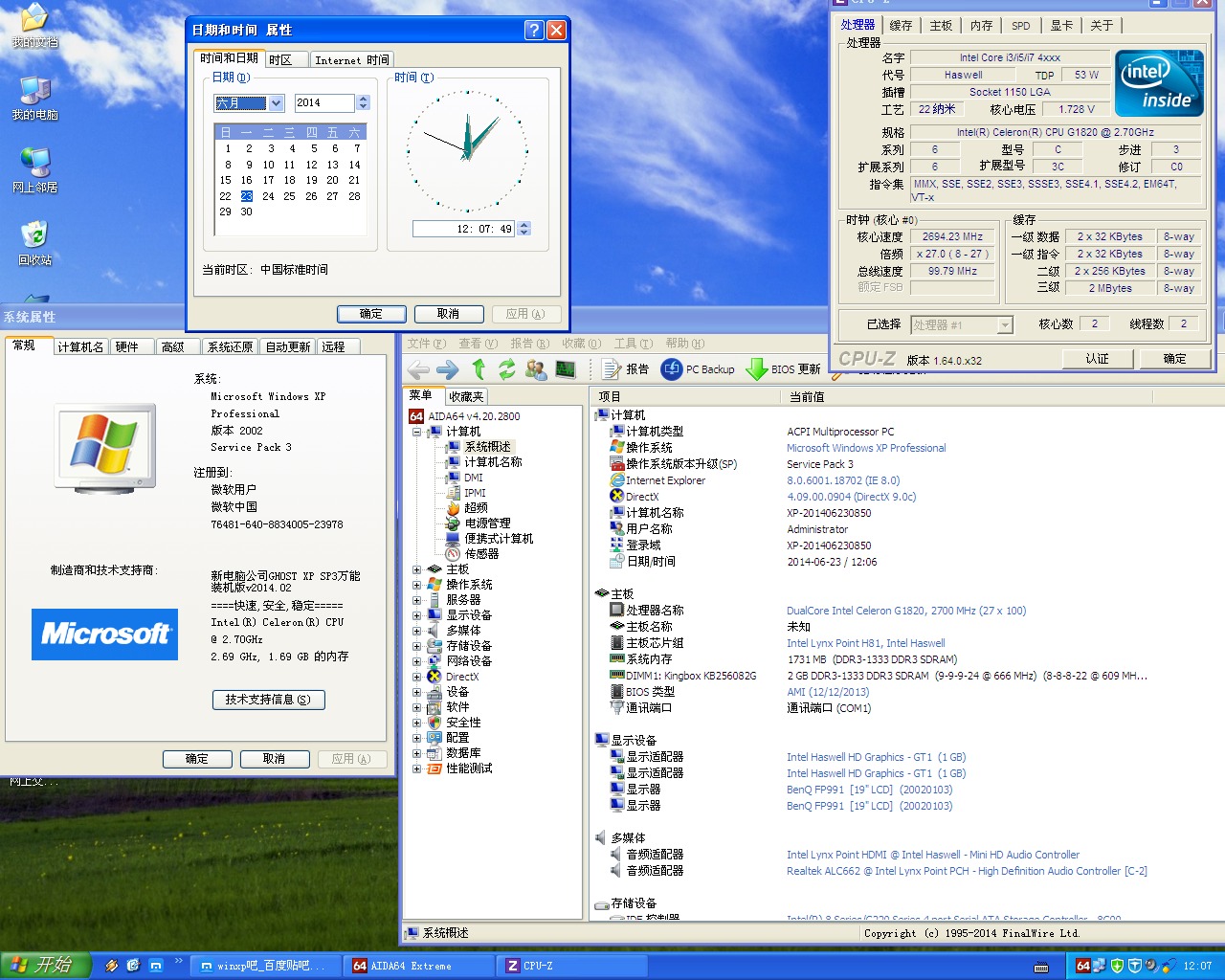Open the 处理器 #1 selection dropdown in CPU-Z
1225x980 pixels.
point(1004,325)
